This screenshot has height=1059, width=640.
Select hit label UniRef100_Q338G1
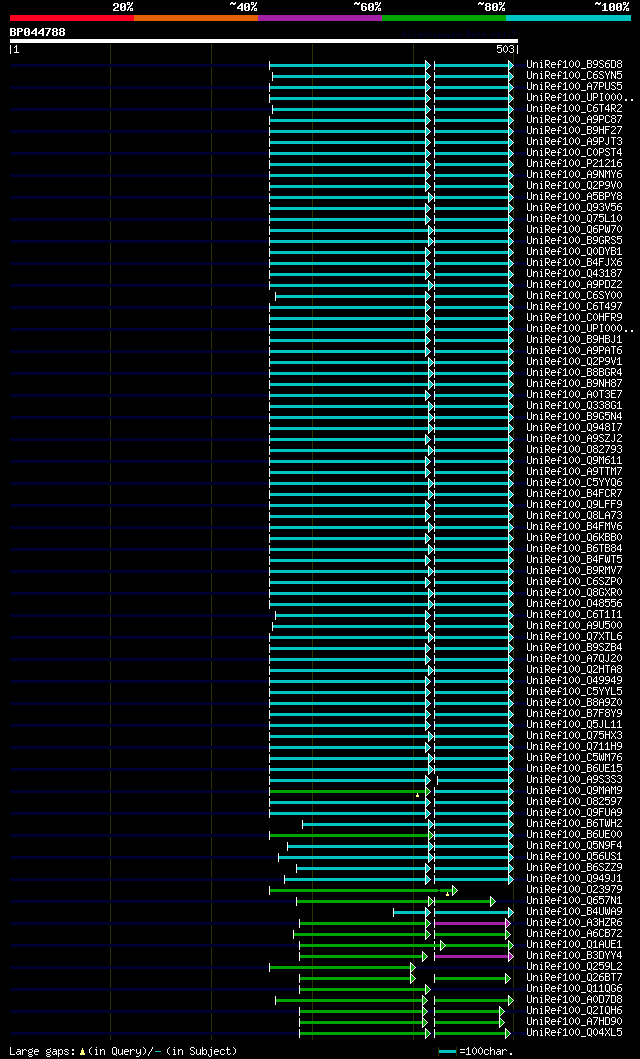pos(575,406)
